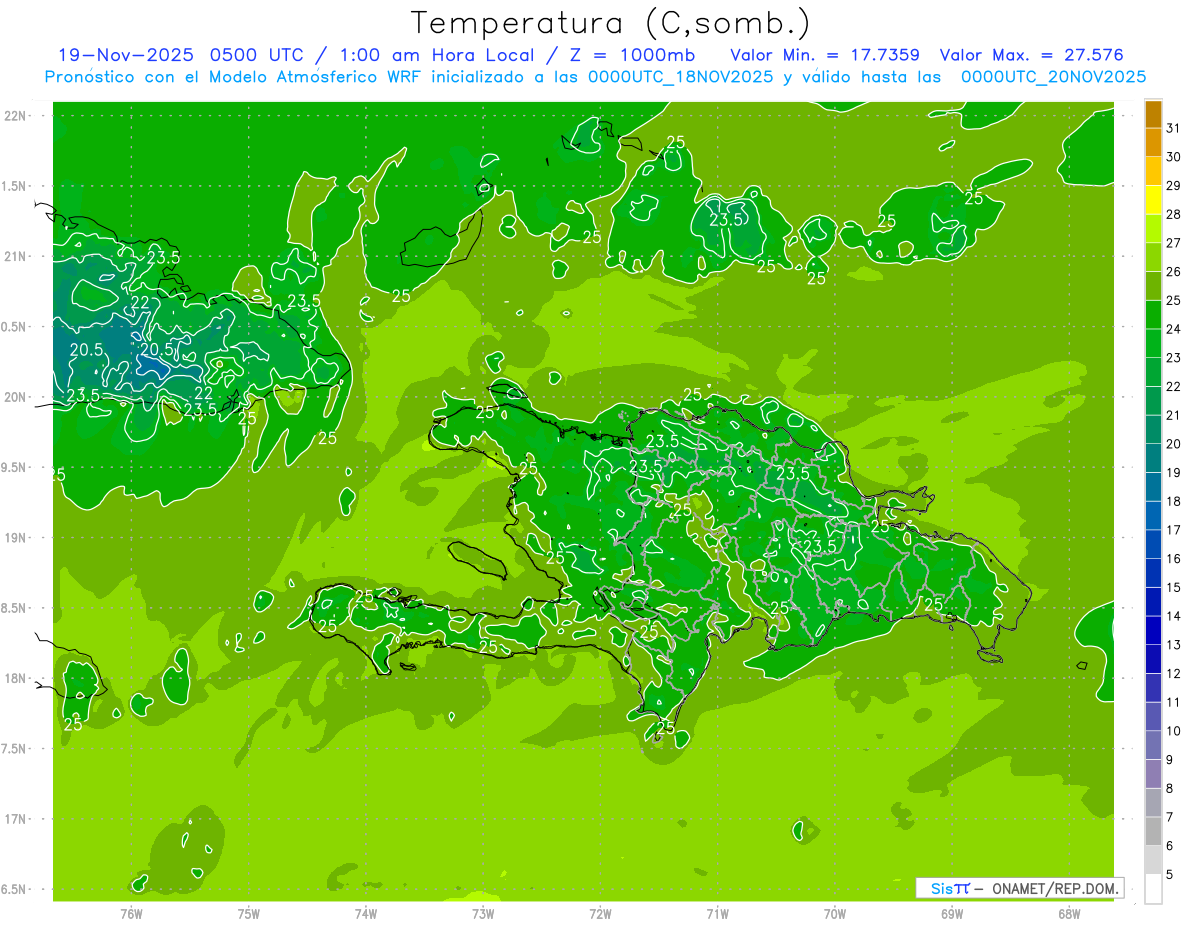Click the 'Valor Max. = 27.576' text
The height and width of the screenshot is (927, 1200).
(x=1032, y=54)
